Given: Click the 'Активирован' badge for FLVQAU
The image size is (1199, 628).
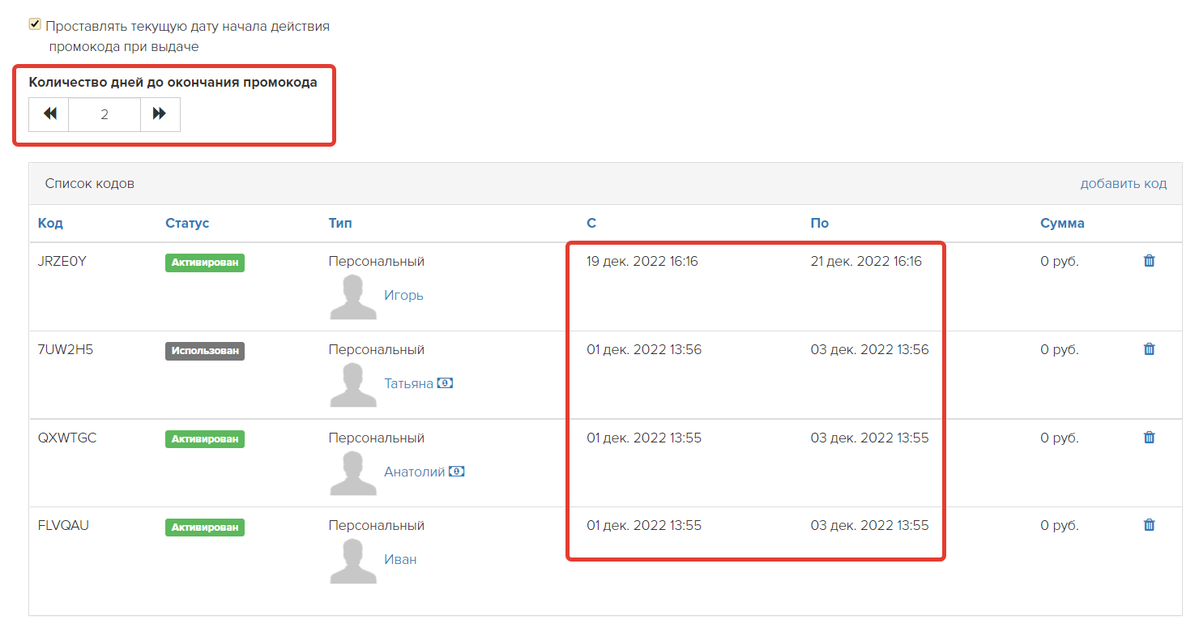Looking at the screenshot, I should 205,527.
